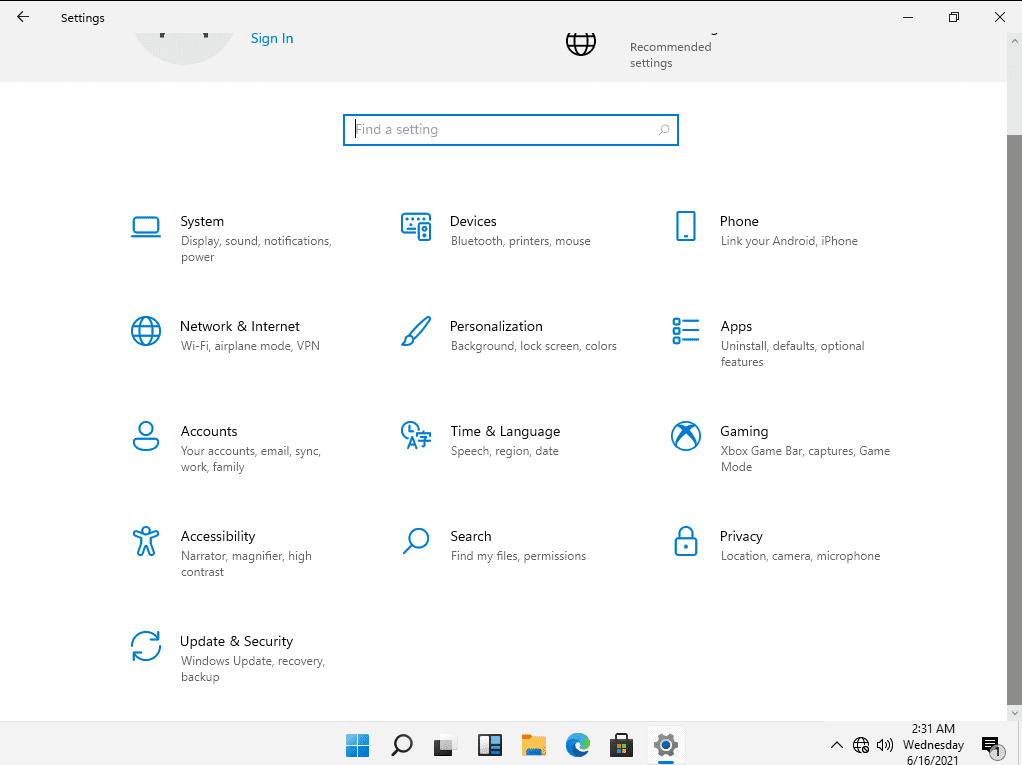
Task: Open the System category title
Action: click(x=202, y=222)
